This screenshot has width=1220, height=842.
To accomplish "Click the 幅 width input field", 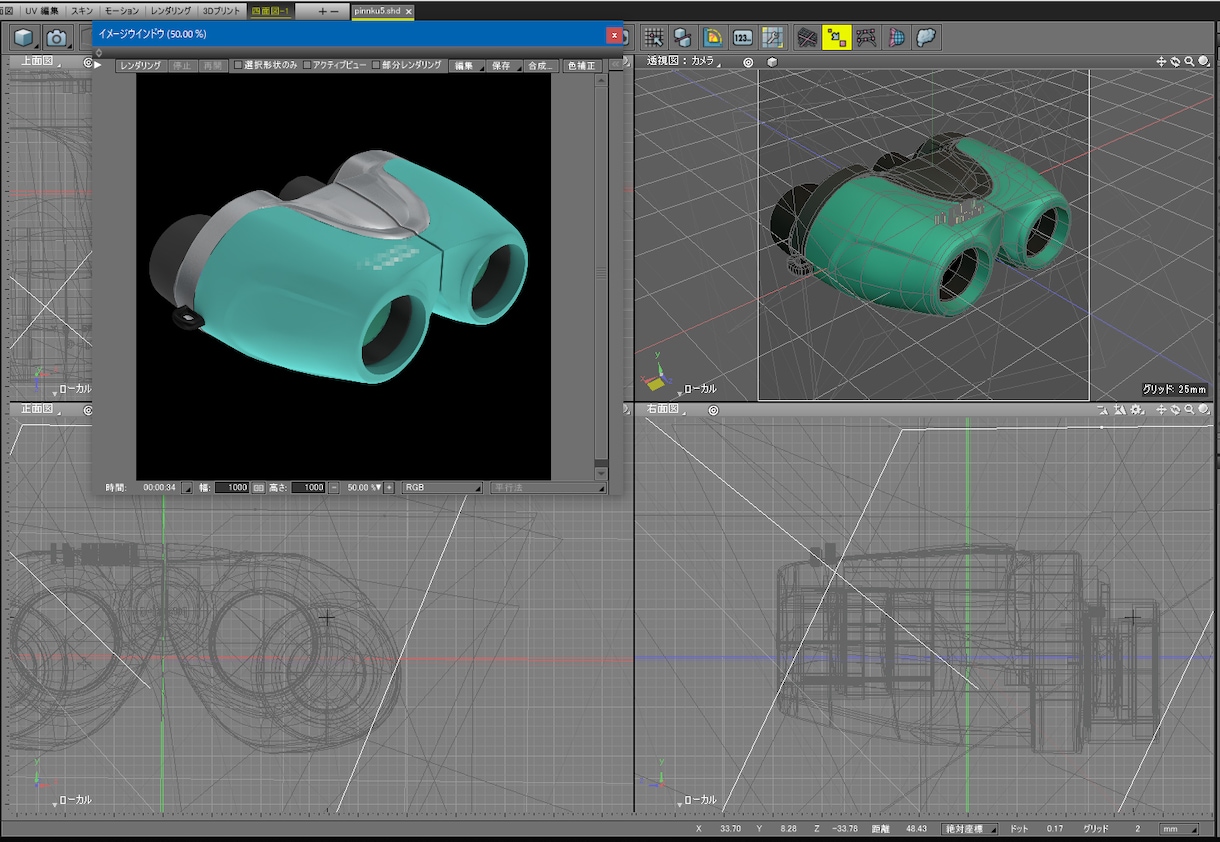I will click(x=232, y=487).
